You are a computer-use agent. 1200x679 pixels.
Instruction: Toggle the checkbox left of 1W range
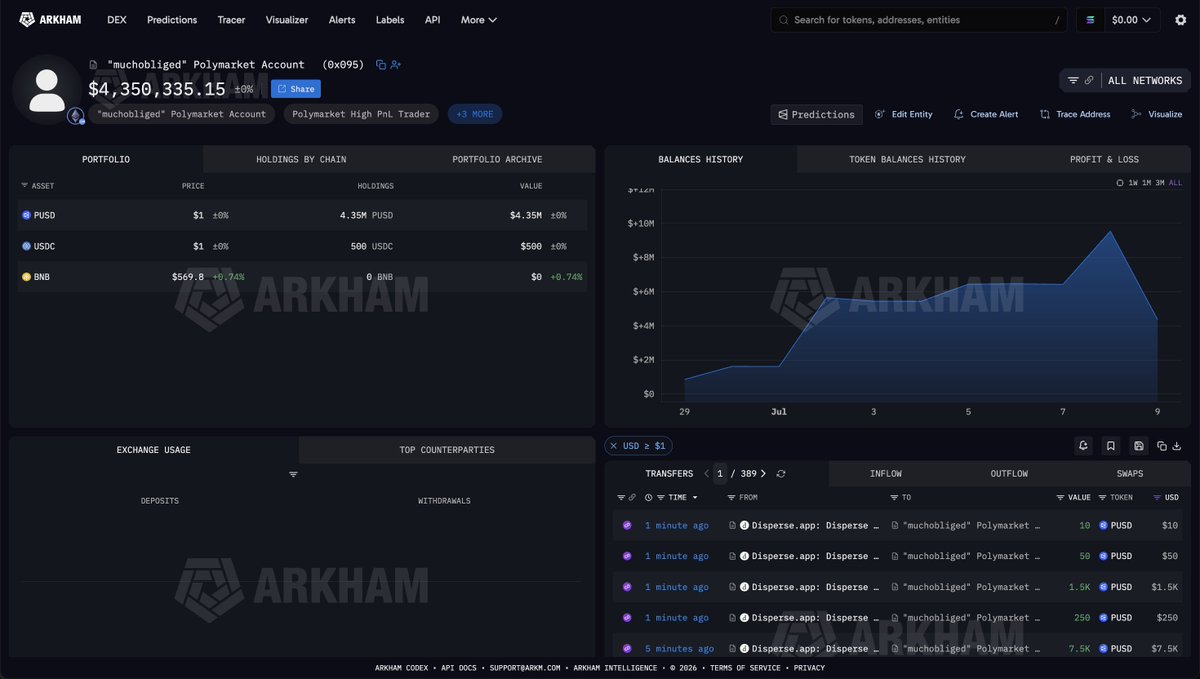(x=1120, y=183)
